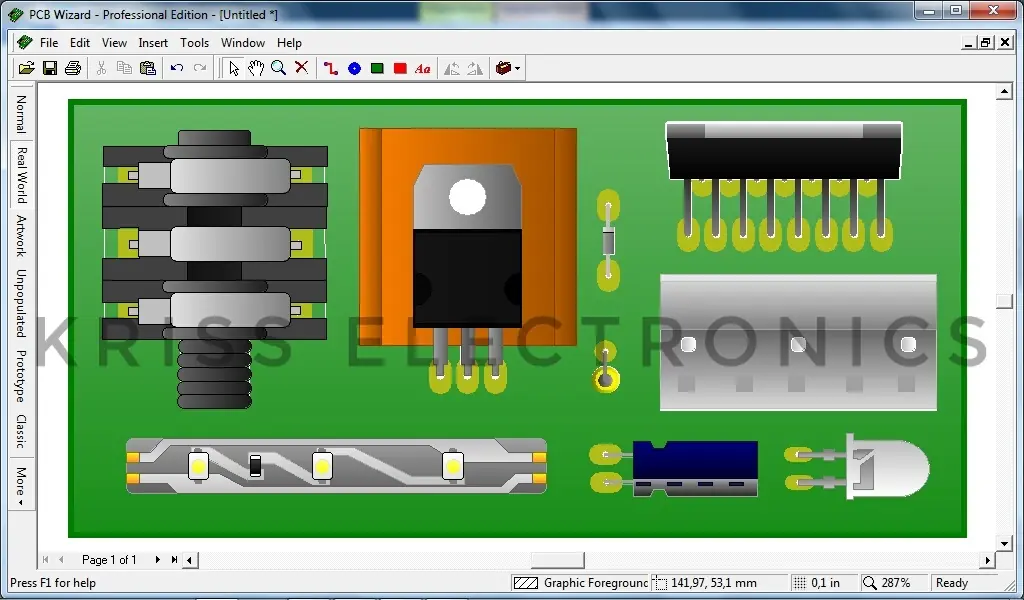
Task: Select the blue pad tool
Action: [x=354, y=68]
